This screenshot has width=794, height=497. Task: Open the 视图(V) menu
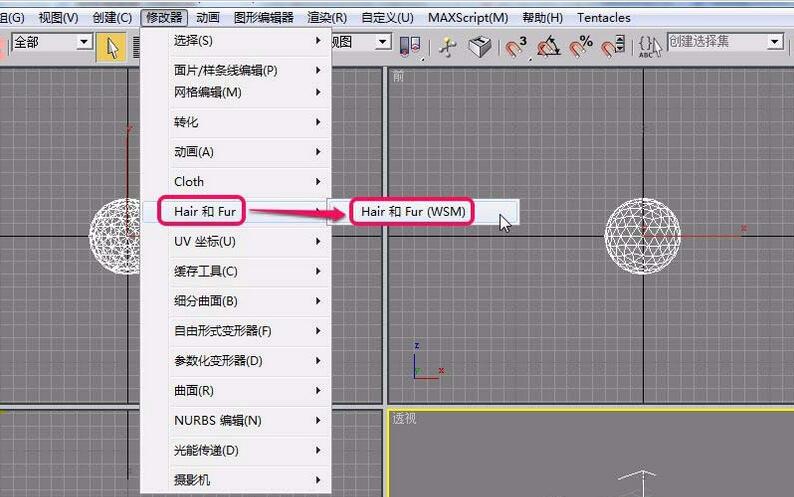point(58,18)
